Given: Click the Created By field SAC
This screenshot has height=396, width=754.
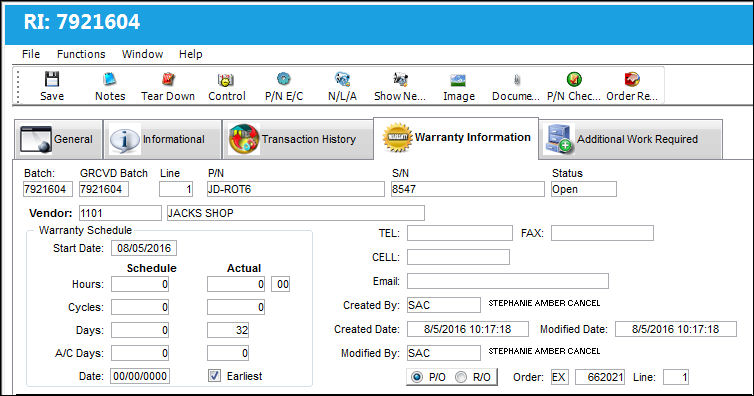Looking at the screenshot, I should (443, 305).
